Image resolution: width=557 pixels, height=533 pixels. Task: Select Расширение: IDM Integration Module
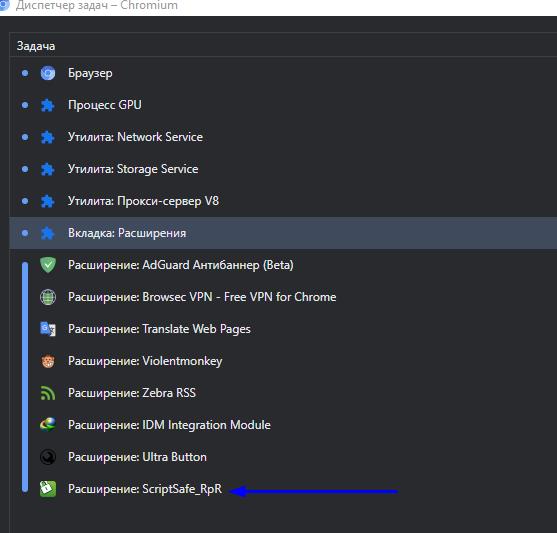point(283,425)
